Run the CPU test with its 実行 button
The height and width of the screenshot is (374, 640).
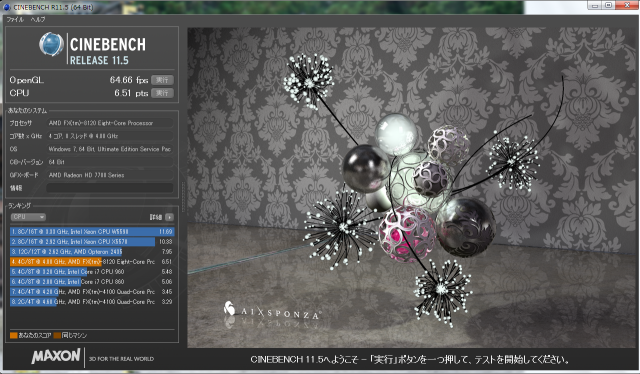pyautogui.click(x=162, y=93)
